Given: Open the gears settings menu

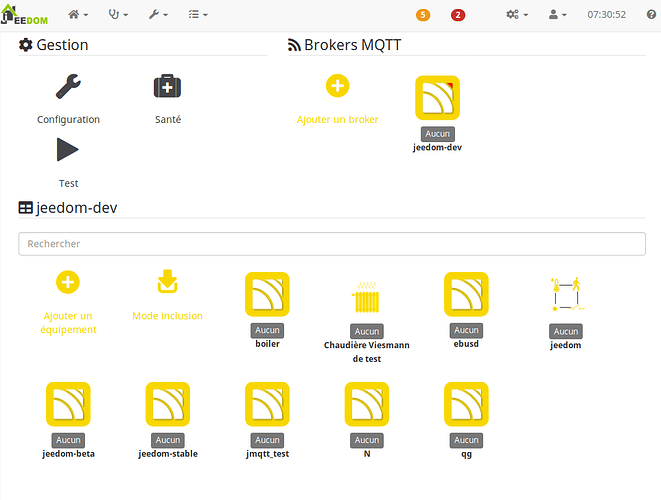Looking at the screenshot, I should tap(517, 15).
